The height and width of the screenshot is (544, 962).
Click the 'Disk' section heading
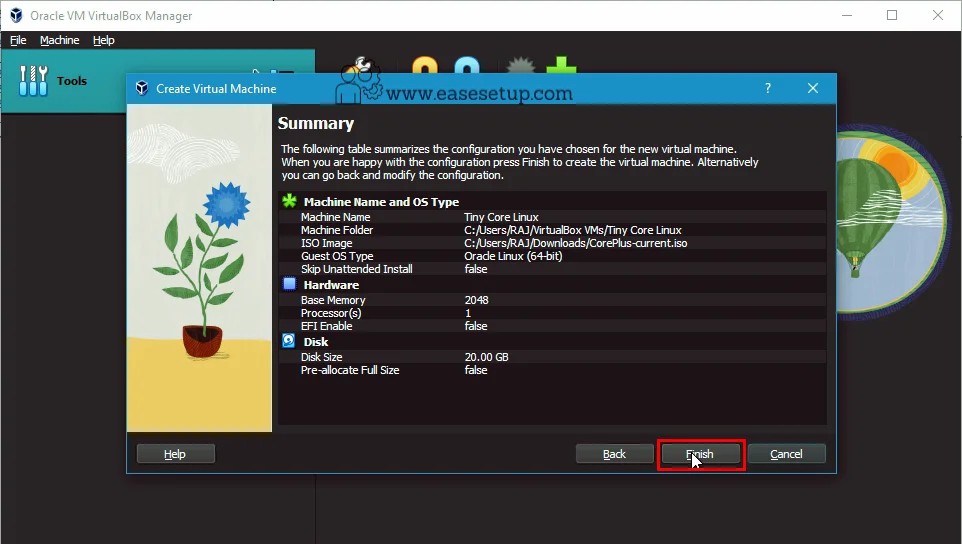coord(316,342)
